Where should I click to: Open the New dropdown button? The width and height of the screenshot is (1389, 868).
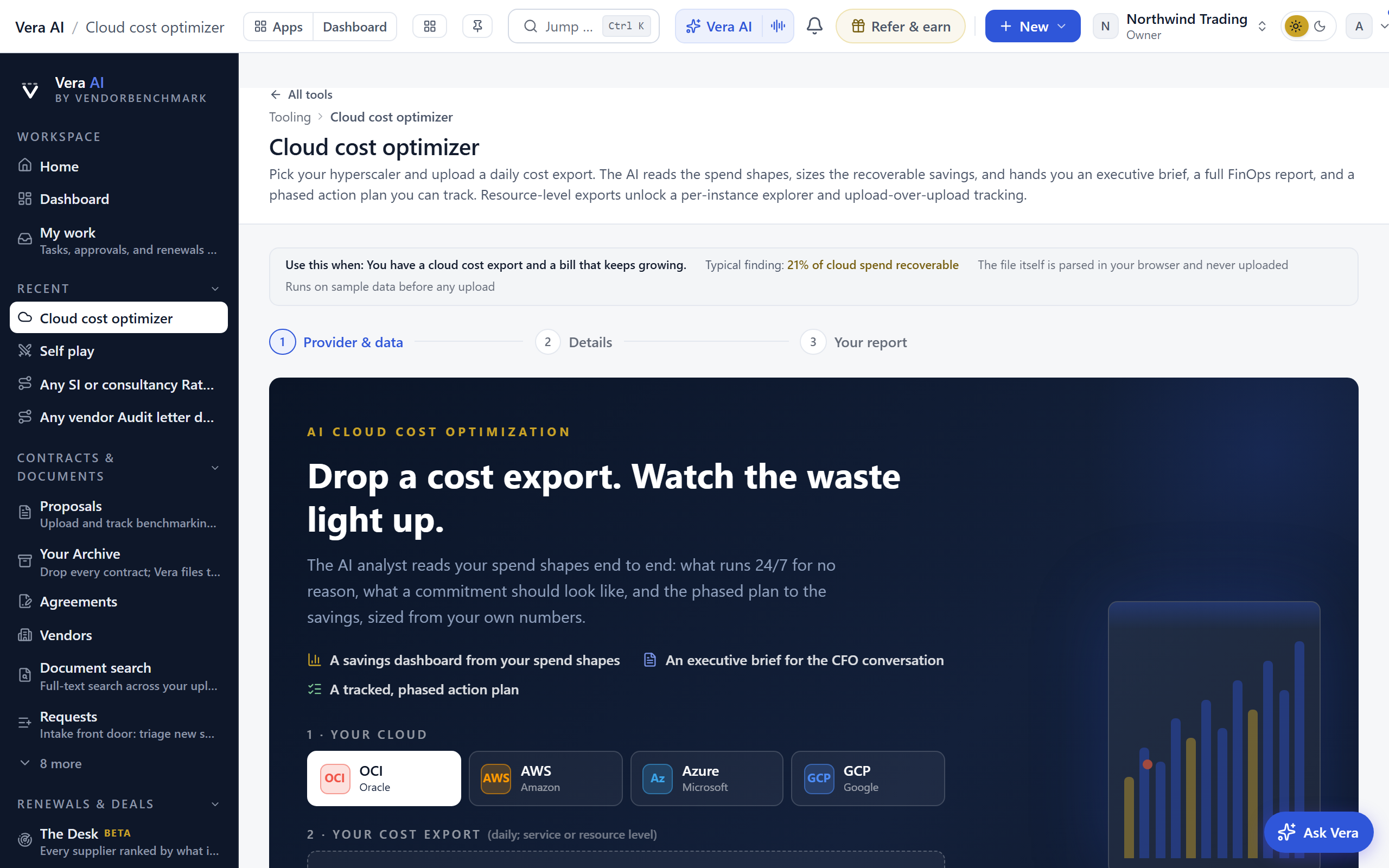[x=1033, y=27]
